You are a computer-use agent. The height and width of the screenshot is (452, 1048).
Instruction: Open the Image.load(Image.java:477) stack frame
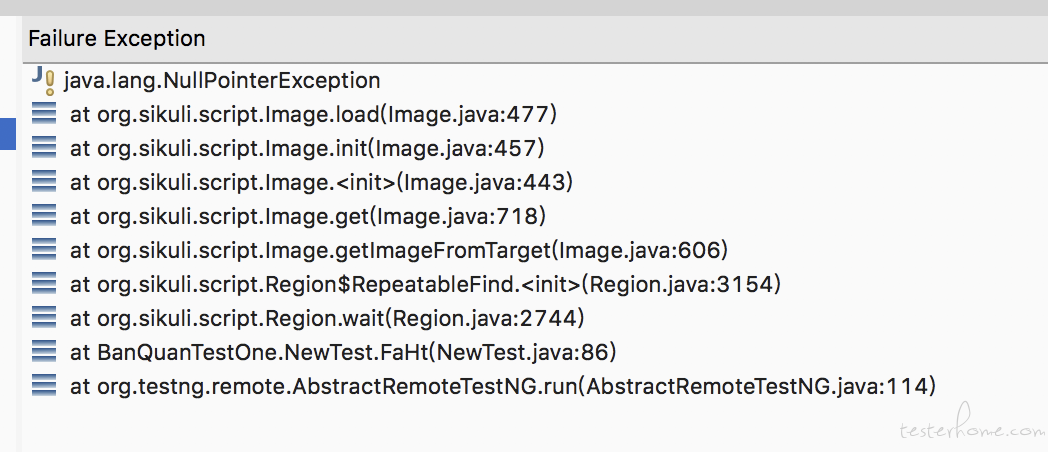pyautogui.click(x=313, y=114)
